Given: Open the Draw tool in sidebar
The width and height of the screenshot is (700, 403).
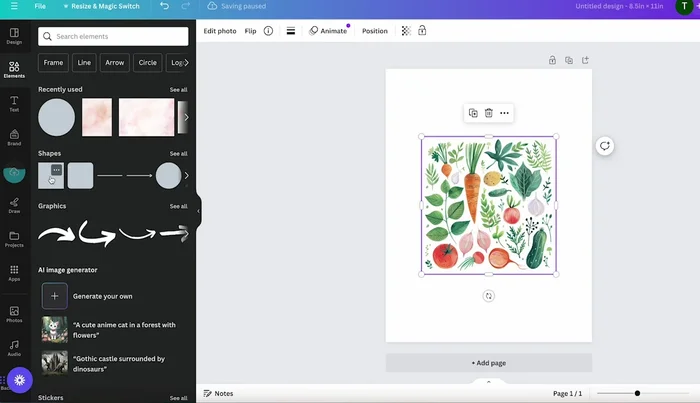Looking at the screenshot, I should point(14,204).
